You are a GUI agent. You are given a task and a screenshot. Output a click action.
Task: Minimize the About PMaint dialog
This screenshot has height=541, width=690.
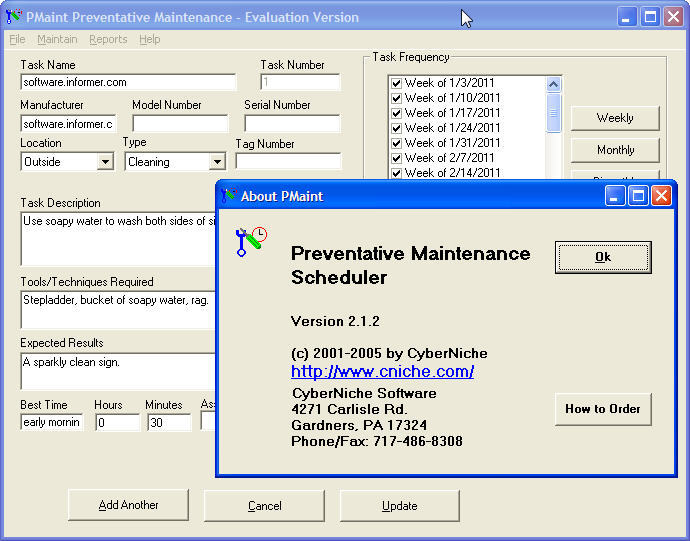pyautogui.click(x=615, y=196)
